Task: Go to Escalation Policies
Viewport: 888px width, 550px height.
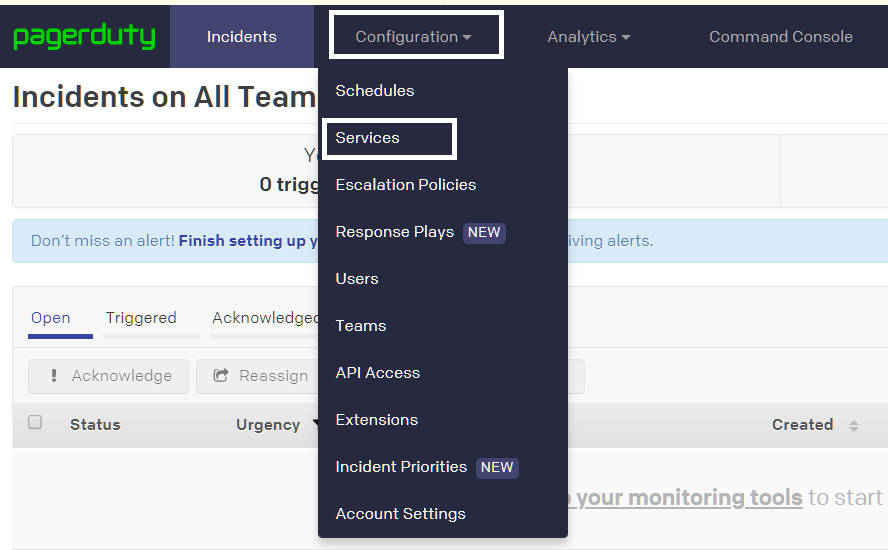Action: pos(406,185)
